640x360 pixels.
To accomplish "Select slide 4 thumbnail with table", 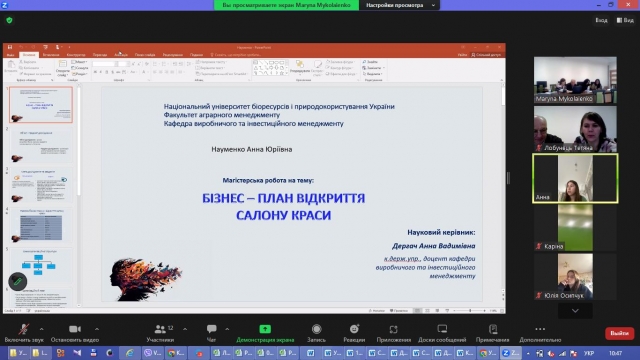I will [x=41, y=225].
